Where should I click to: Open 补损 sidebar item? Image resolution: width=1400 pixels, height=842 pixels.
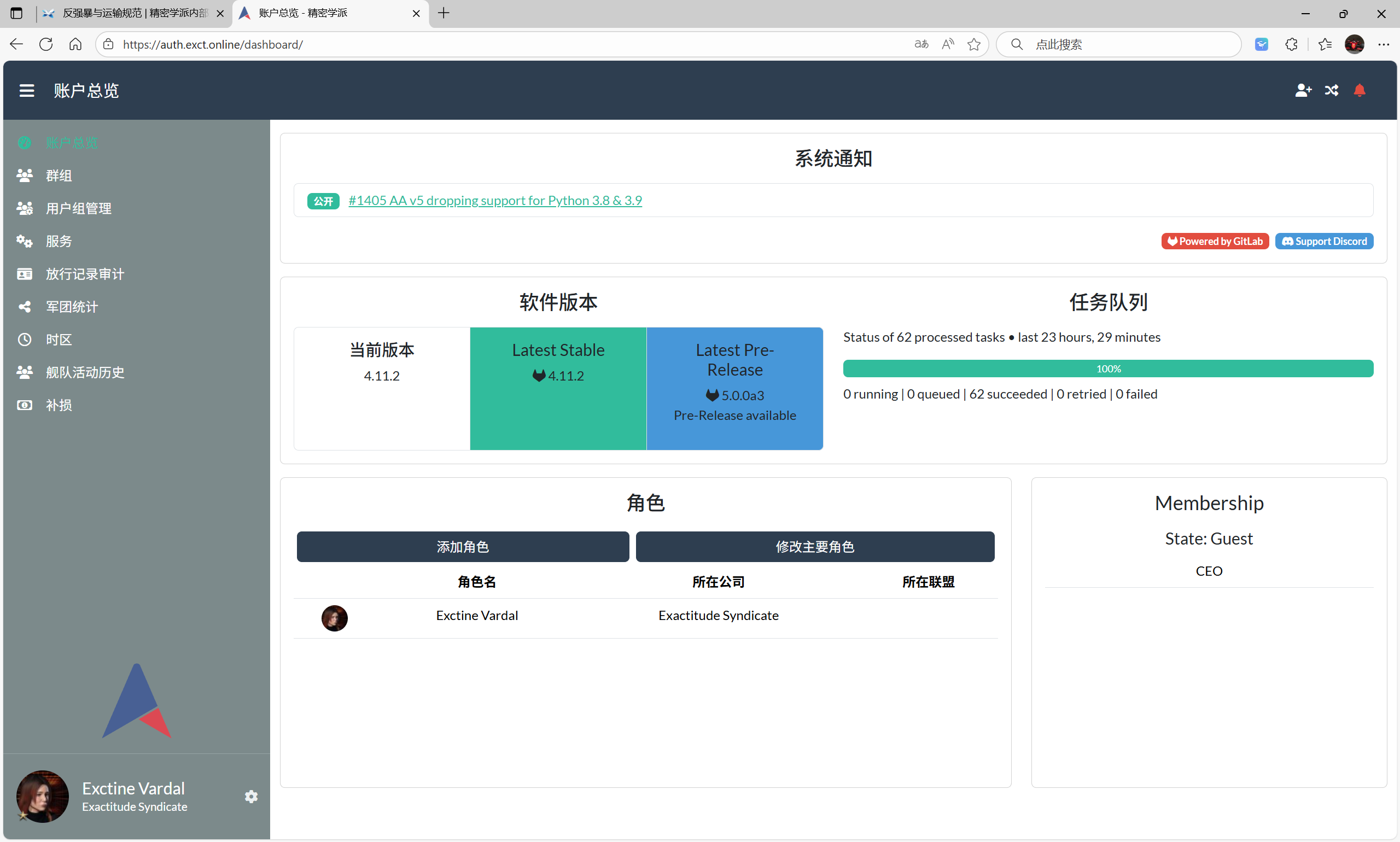pos(59,405)
